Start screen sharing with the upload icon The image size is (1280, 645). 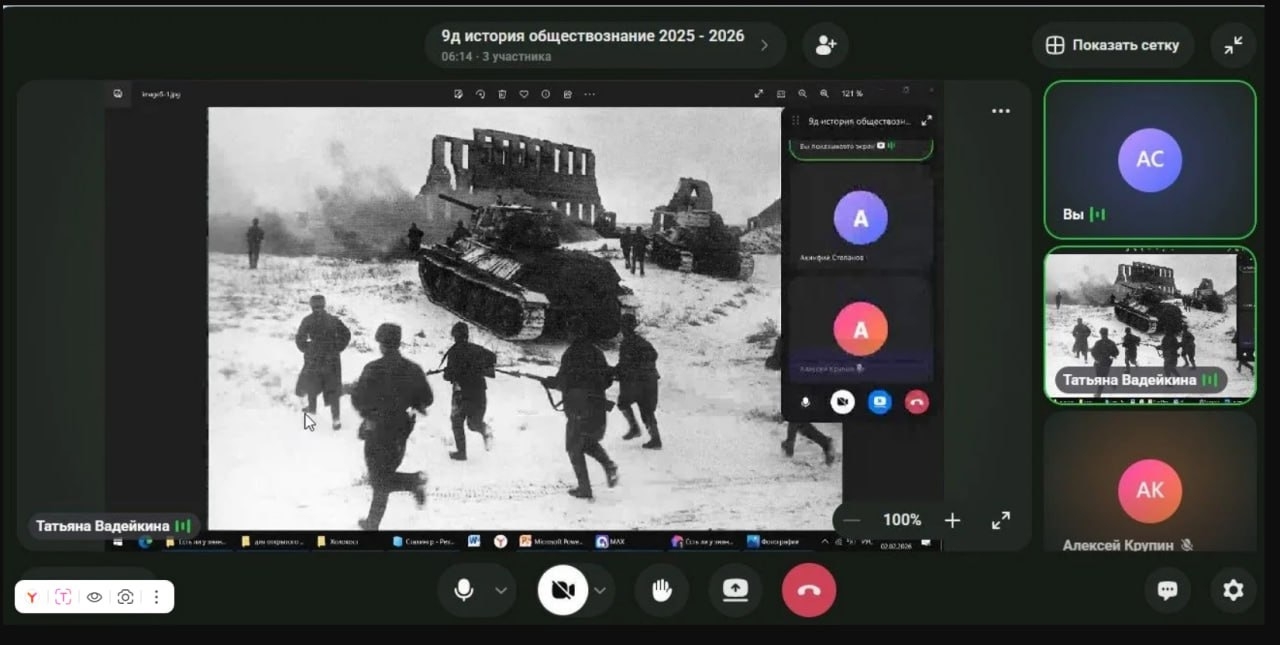coord(735,590)
